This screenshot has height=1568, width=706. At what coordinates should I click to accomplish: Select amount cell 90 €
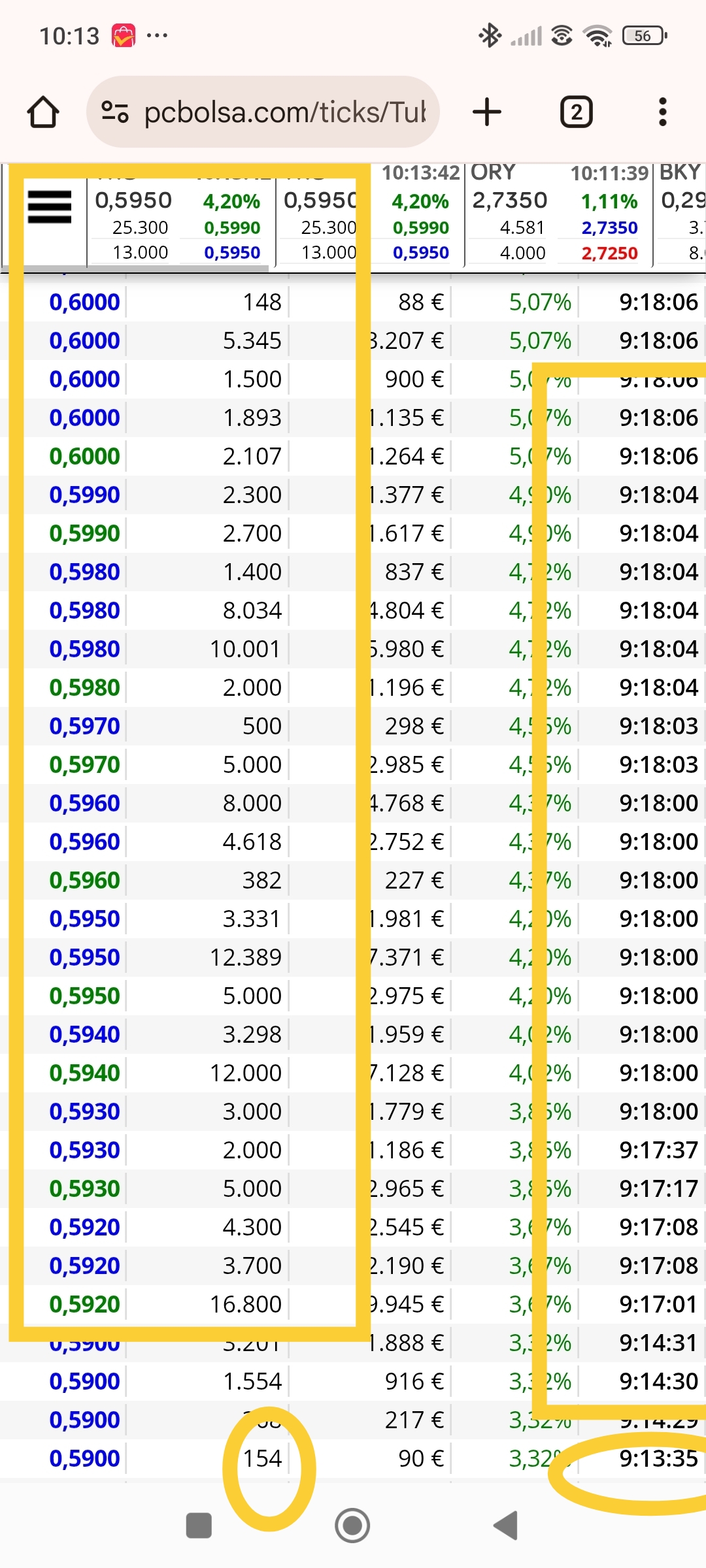(421, 1458)
